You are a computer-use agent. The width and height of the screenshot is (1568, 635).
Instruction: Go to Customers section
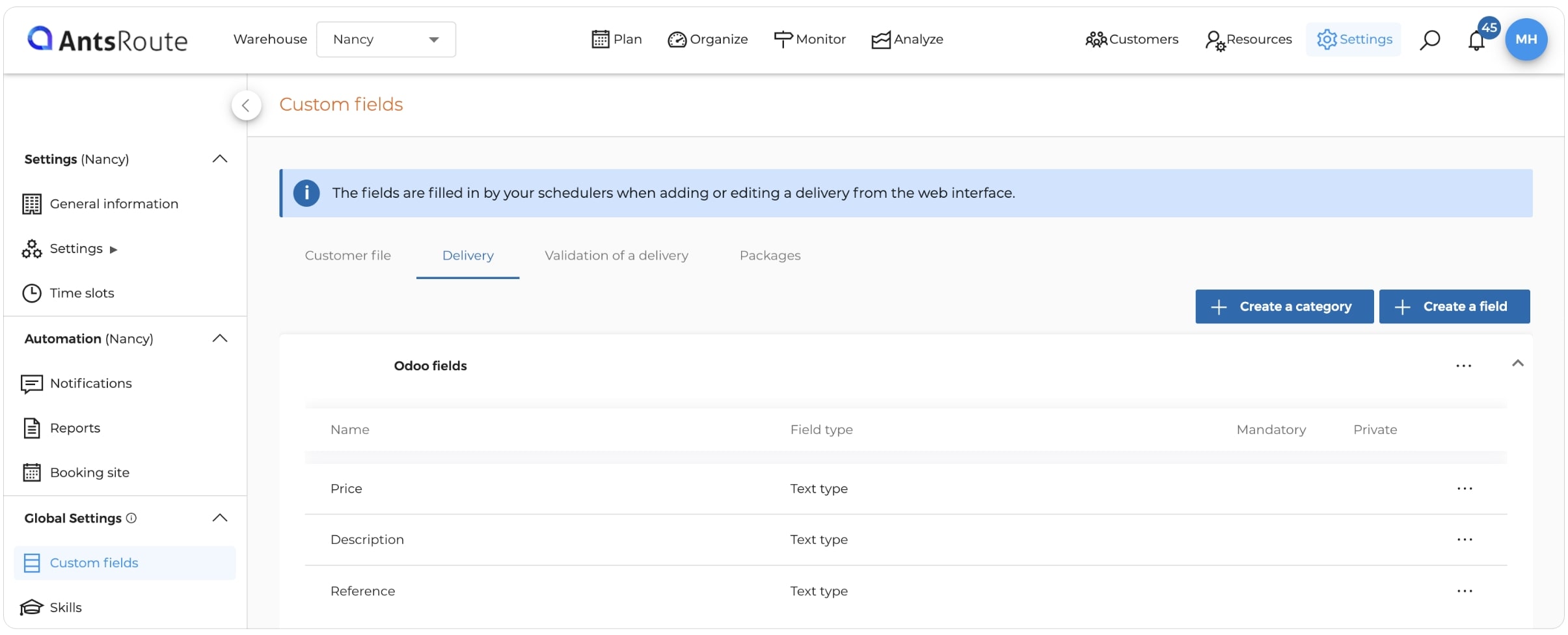1131,40
